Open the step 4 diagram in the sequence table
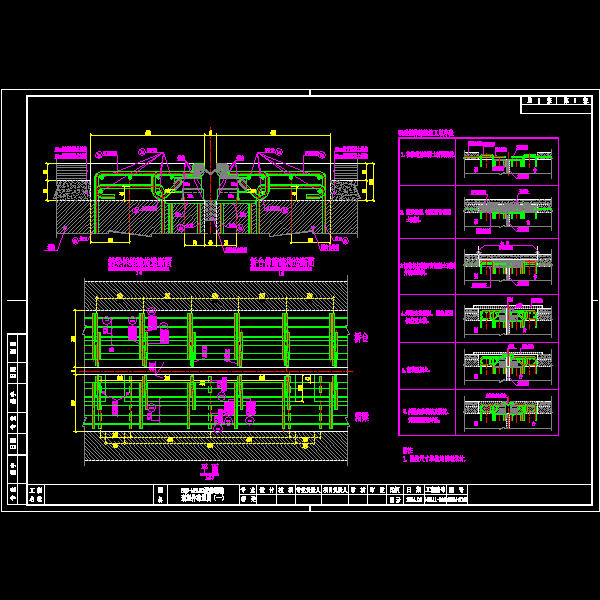 point(507,318)
